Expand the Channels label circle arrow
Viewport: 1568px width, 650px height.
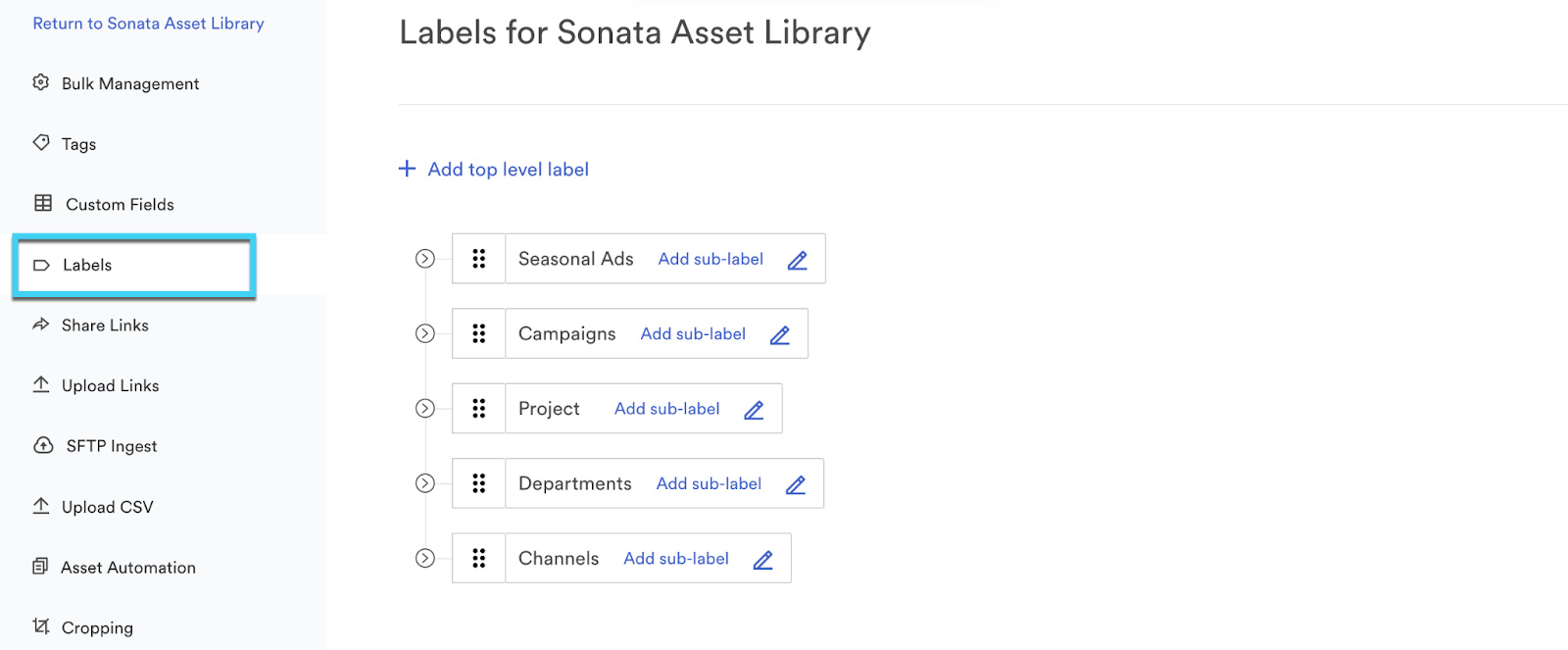[x=425, y=558]
